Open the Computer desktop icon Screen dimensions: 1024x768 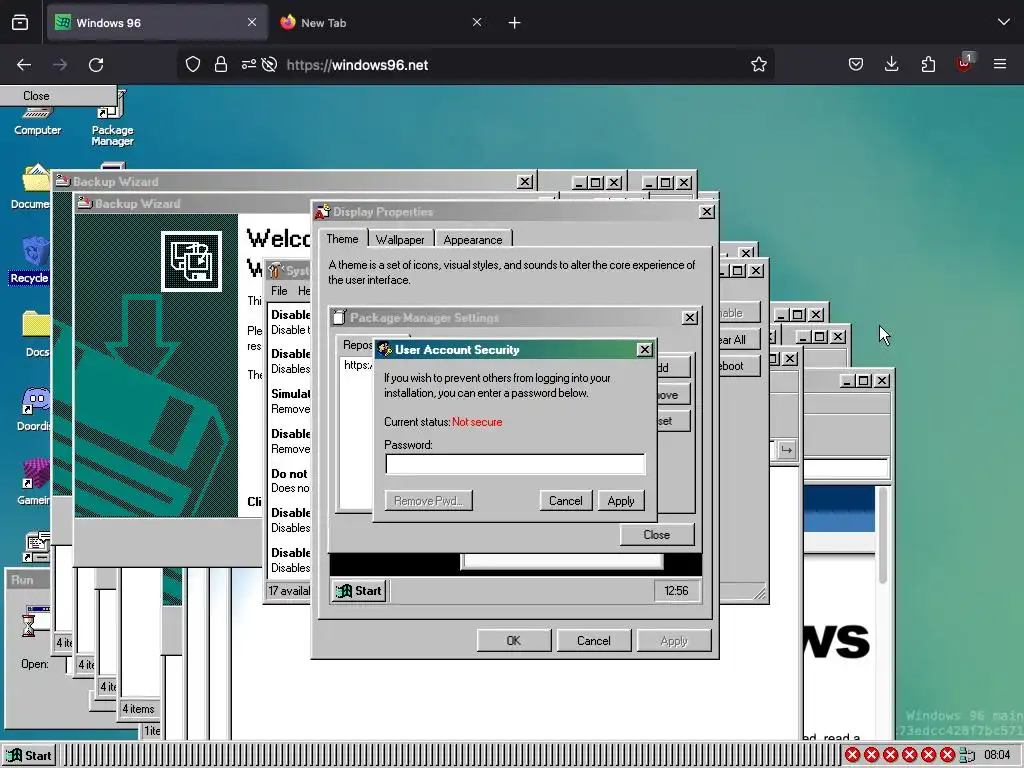click(x=37, y=118)
